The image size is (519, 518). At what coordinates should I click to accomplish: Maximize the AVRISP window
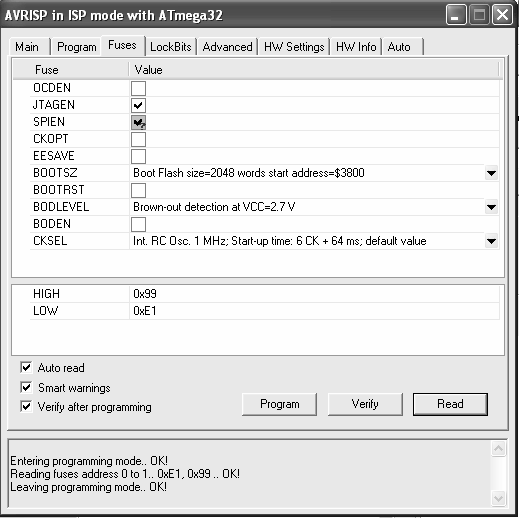479,15
